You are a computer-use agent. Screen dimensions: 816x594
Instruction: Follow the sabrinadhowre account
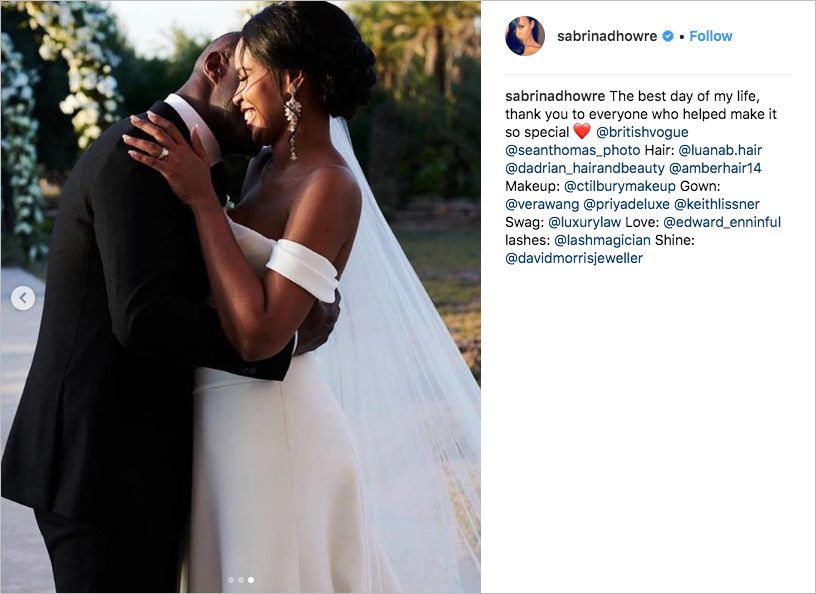pyautogui.click(x=710, y=36)
